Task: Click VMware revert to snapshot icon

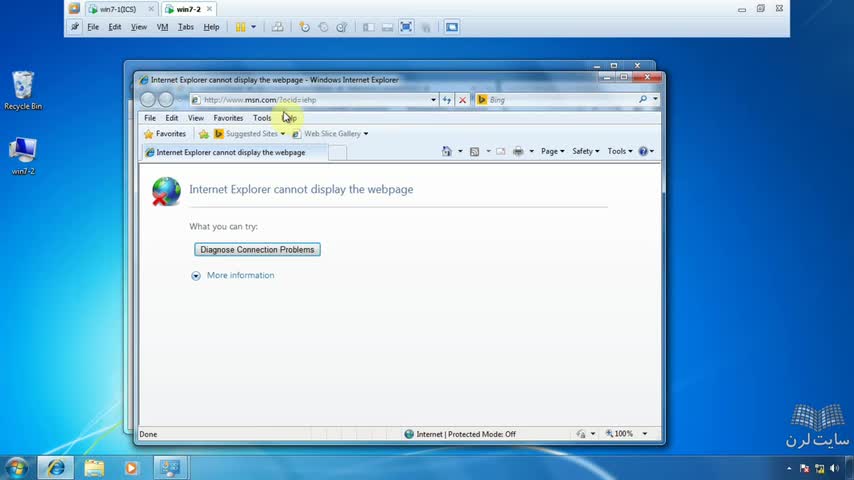Action: 323,27
